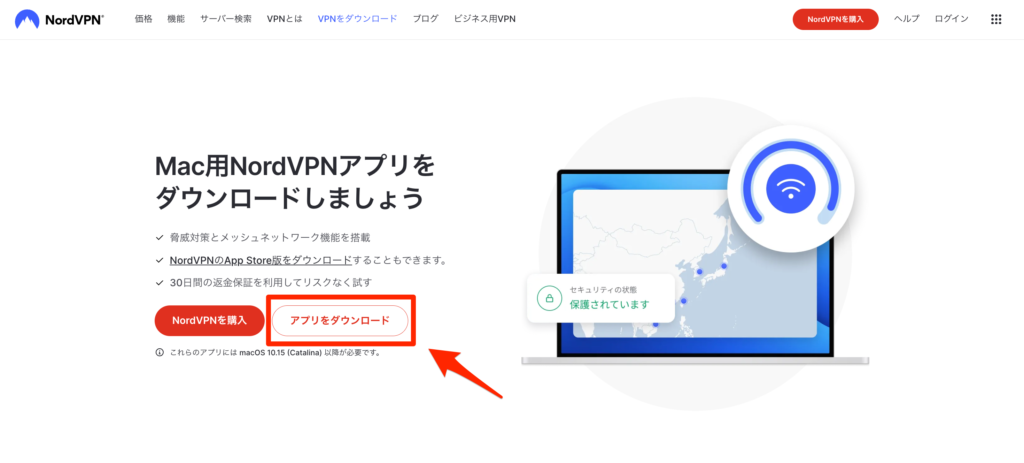Click the アプリをダウンロード button
Screen dimensions: 1024x463
pyautogui.click(x=340, y=321)
